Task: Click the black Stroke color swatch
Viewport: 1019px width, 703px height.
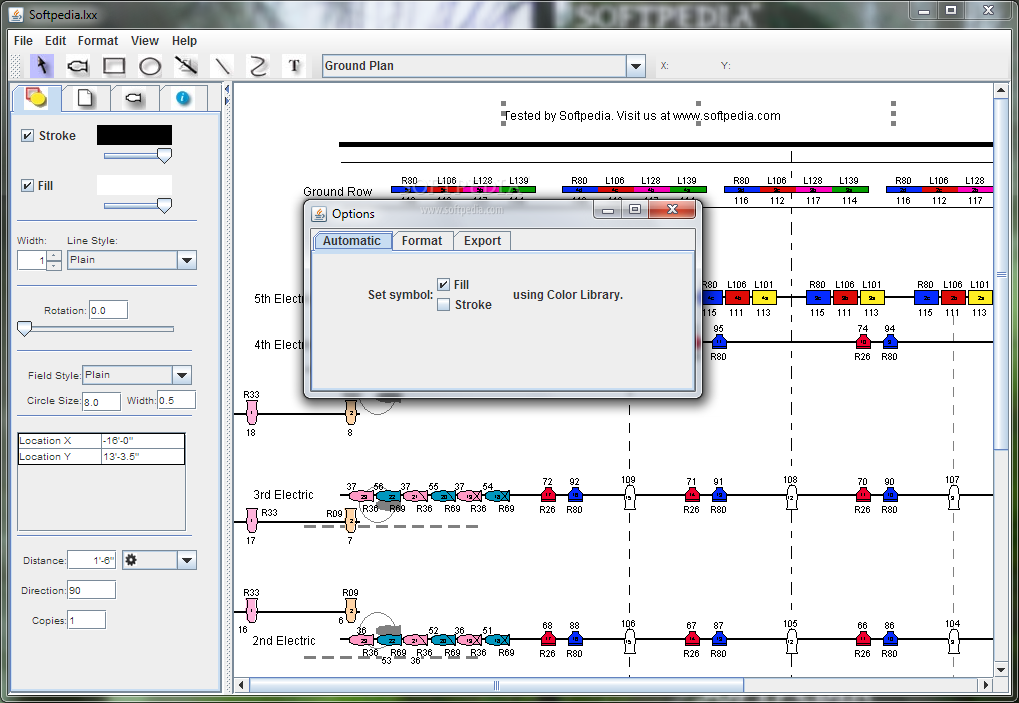Action: pos(135,135)
